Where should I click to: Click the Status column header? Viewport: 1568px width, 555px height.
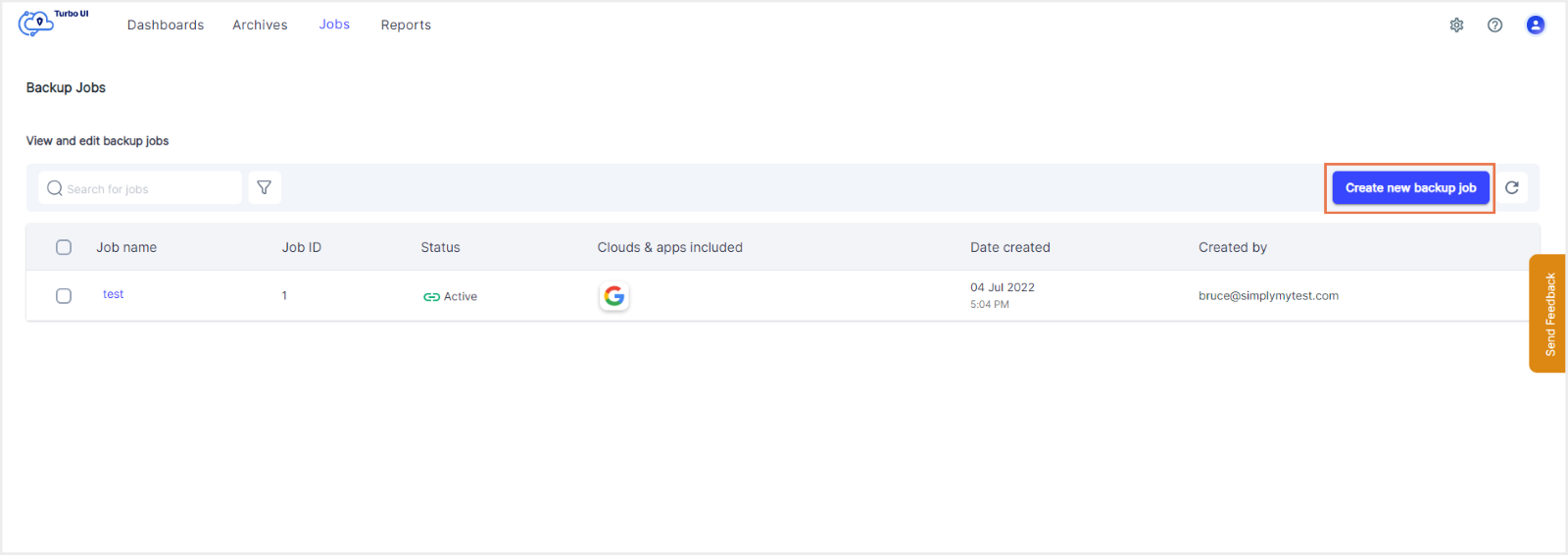(440, 247)
